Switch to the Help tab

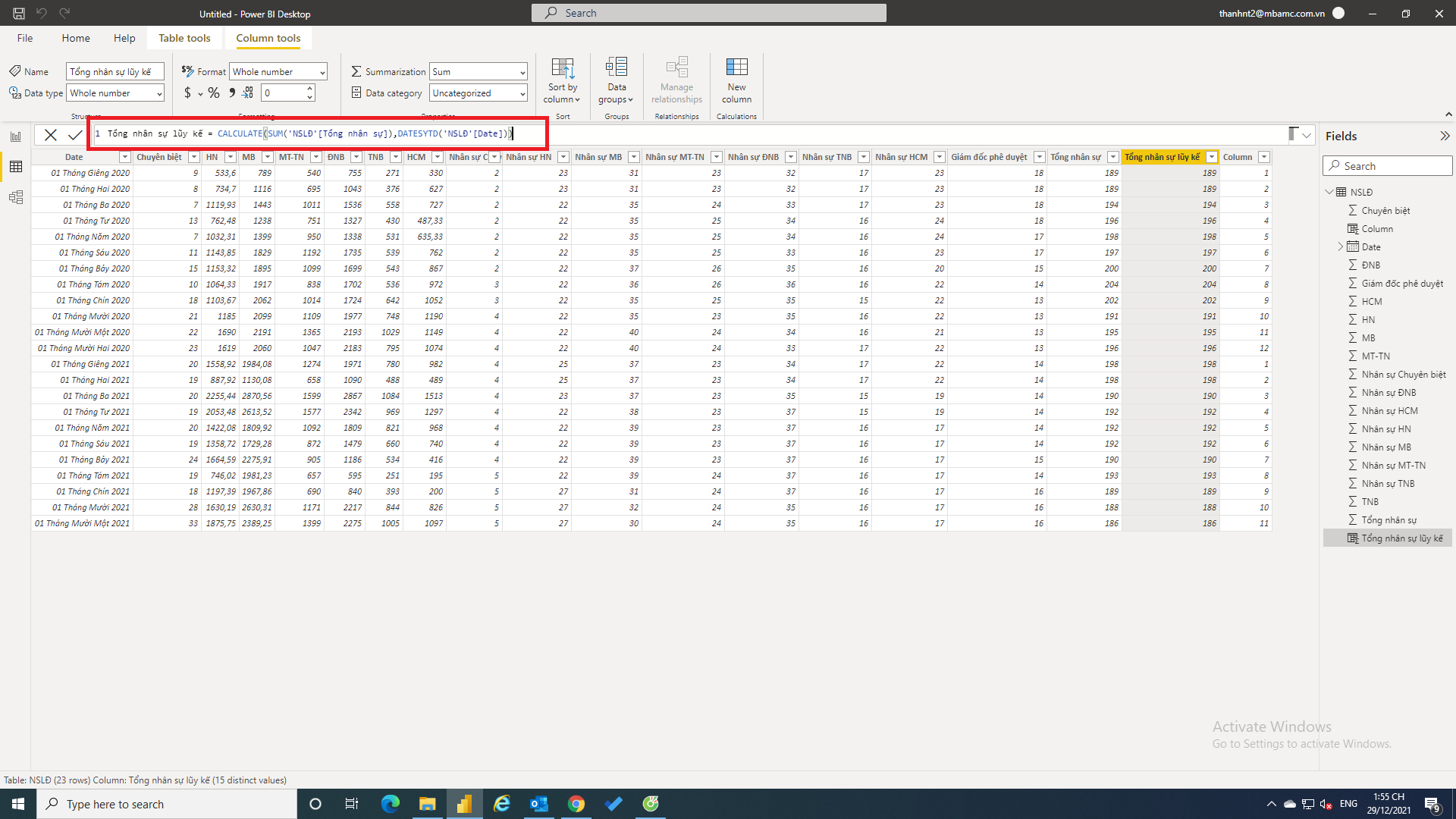(124, 38)
